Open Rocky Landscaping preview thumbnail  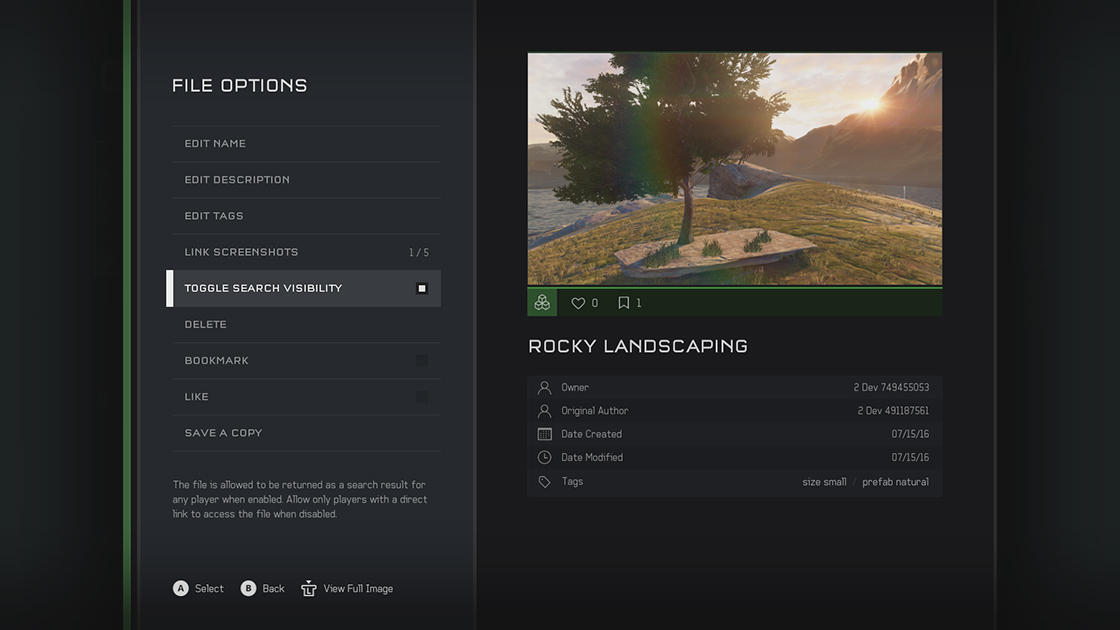tap(734, 169)
